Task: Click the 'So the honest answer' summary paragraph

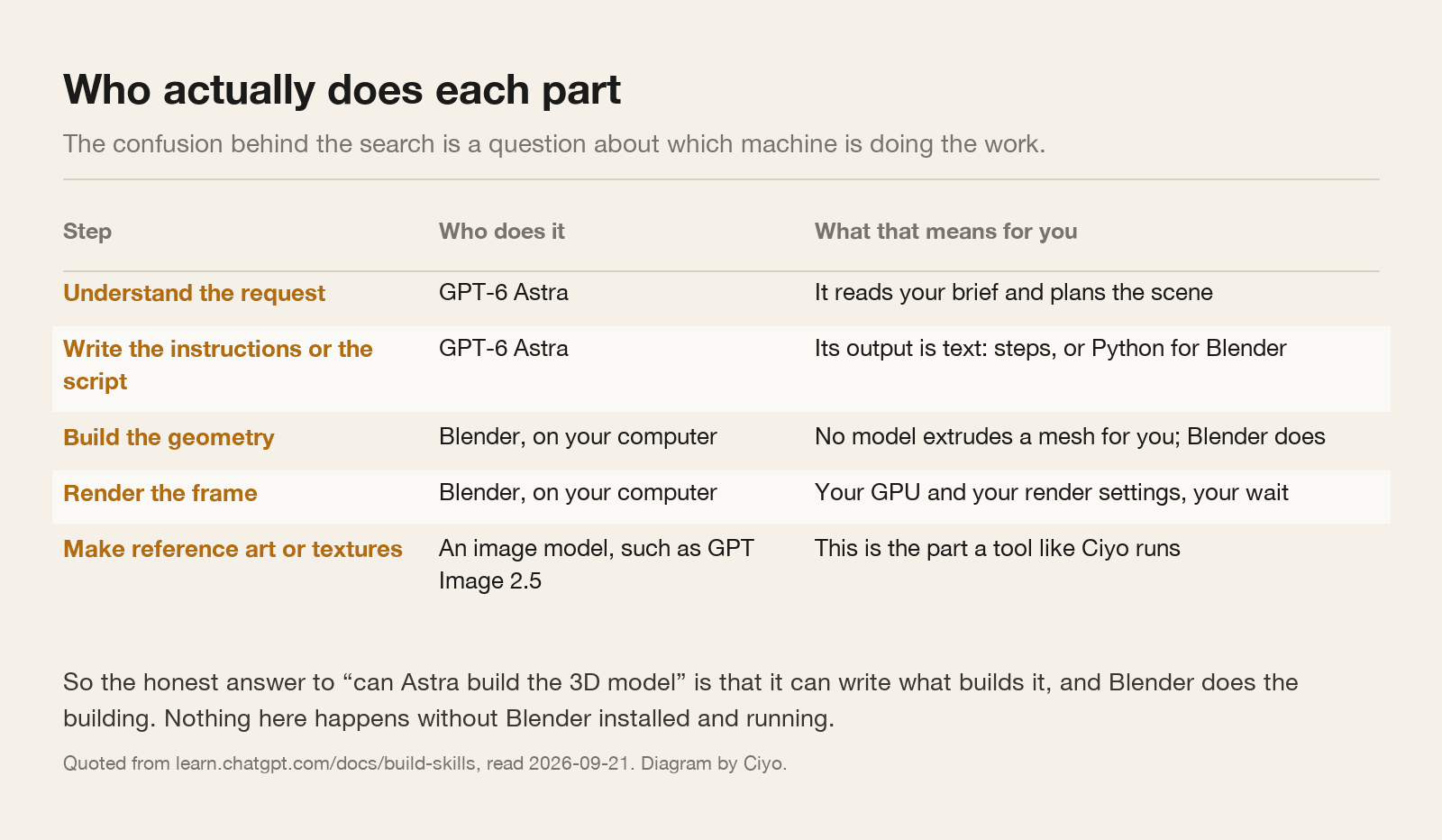Action: click(x=680, y=700)
